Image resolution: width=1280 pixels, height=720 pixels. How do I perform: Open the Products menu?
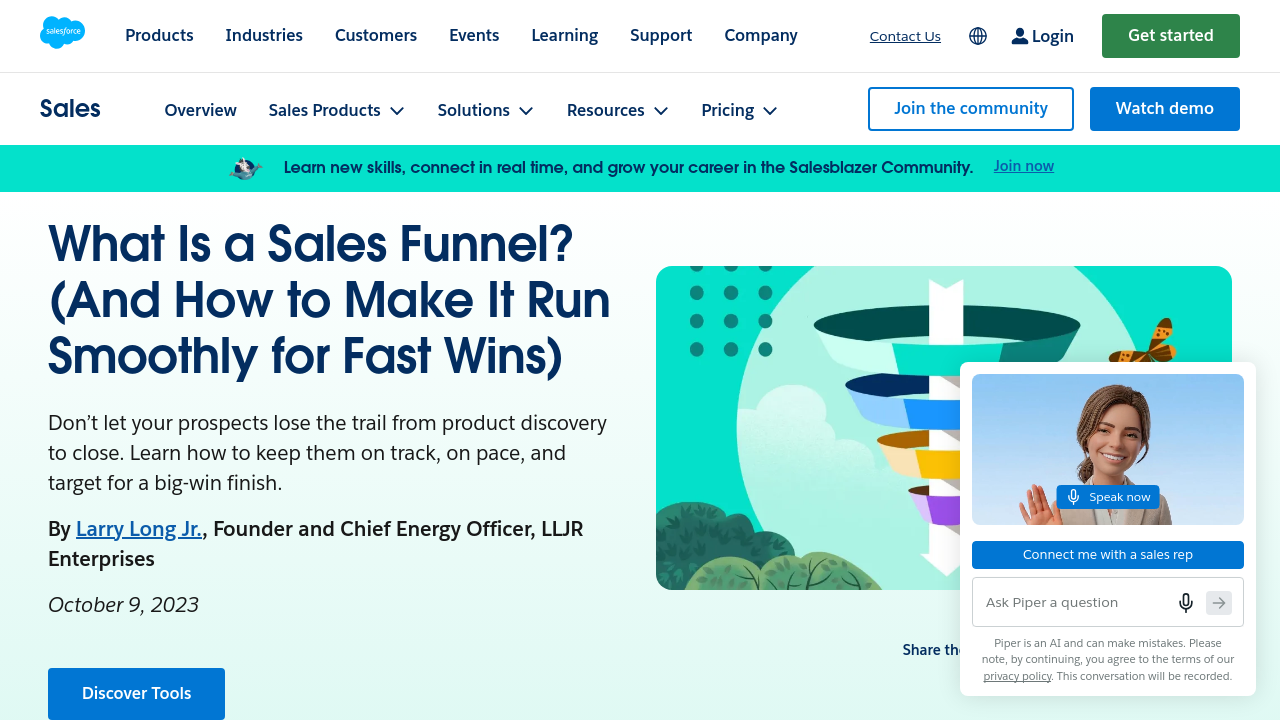[159, 35]
